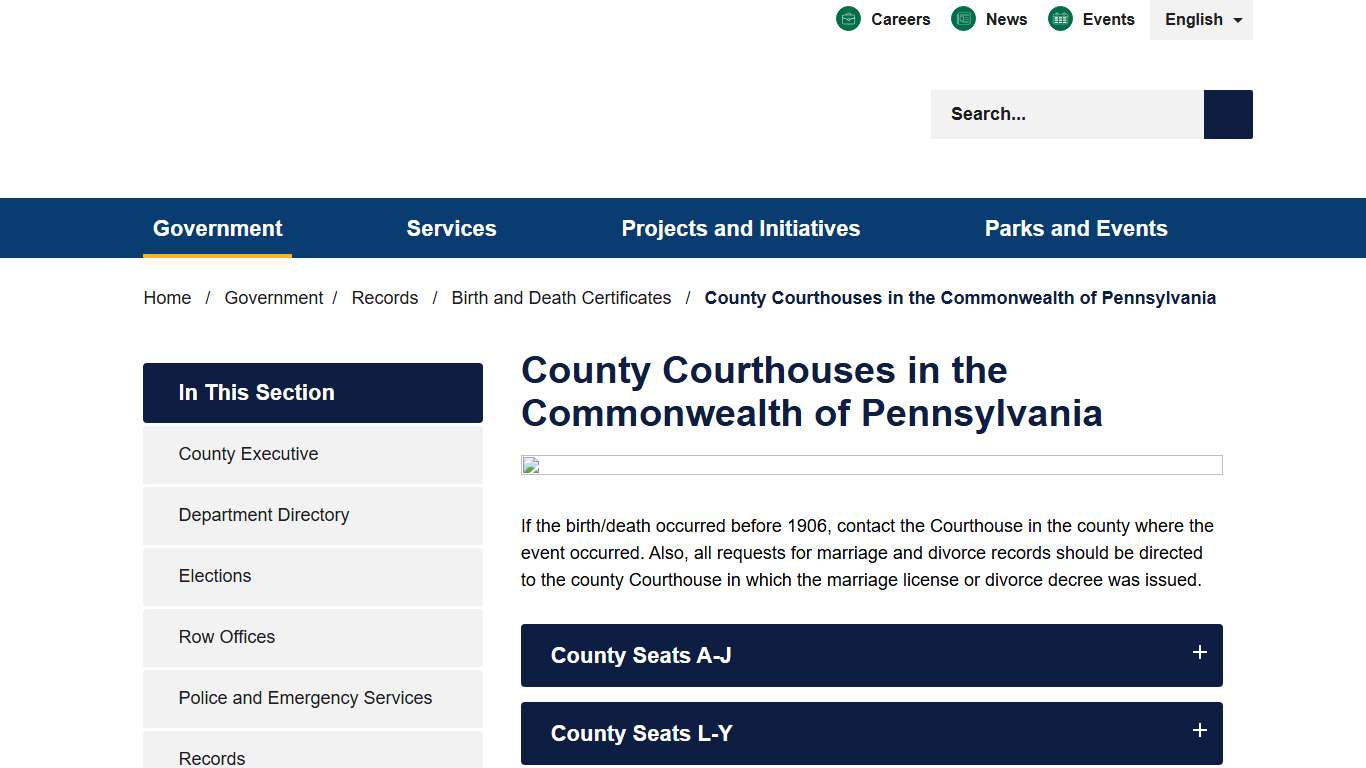
Task: Open Records from the breadcrumb trail
Action: [385, 297]
